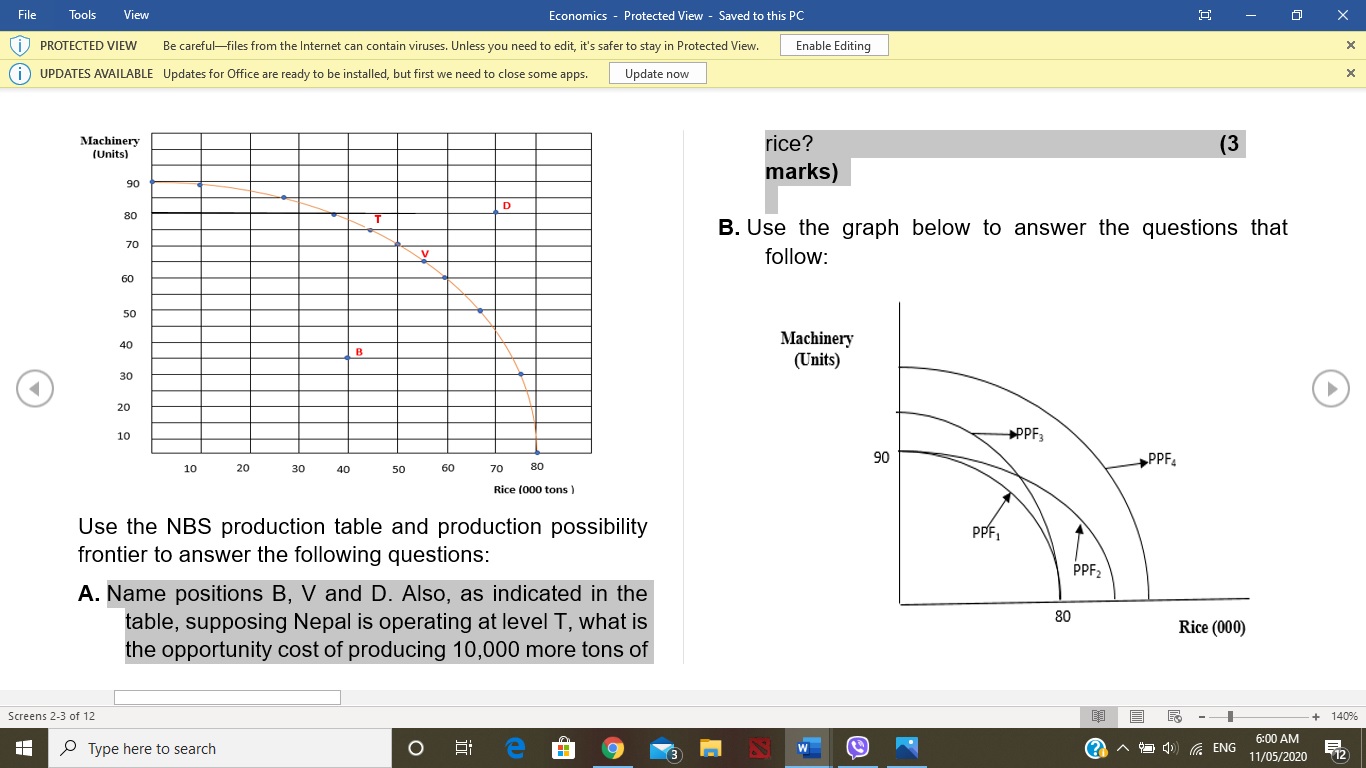1366x768 pixels.
Task: Advance to the next screen with the right arrow
Action: 1331,388
